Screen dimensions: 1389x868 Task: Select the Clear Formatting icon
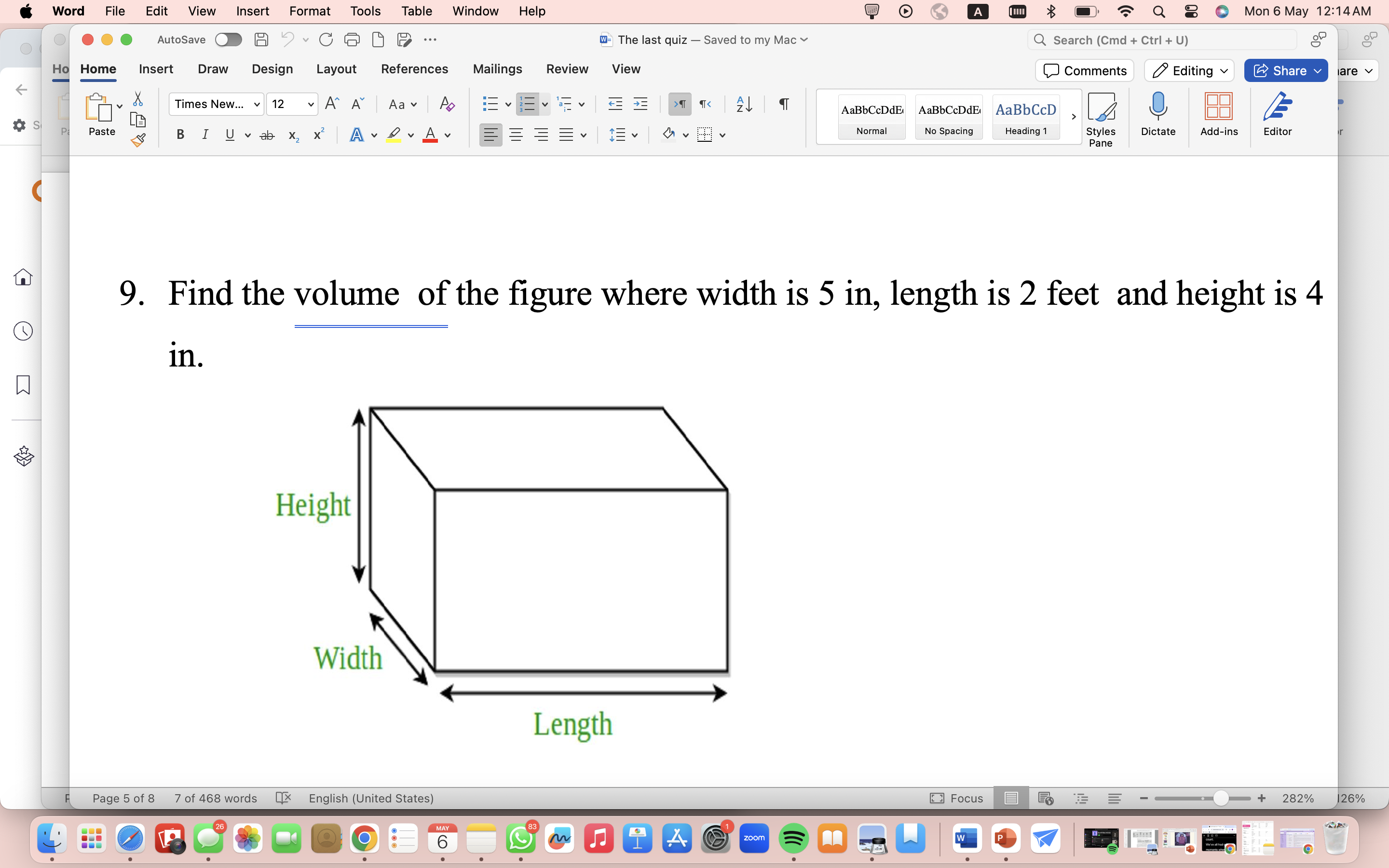tap(447, 104)
